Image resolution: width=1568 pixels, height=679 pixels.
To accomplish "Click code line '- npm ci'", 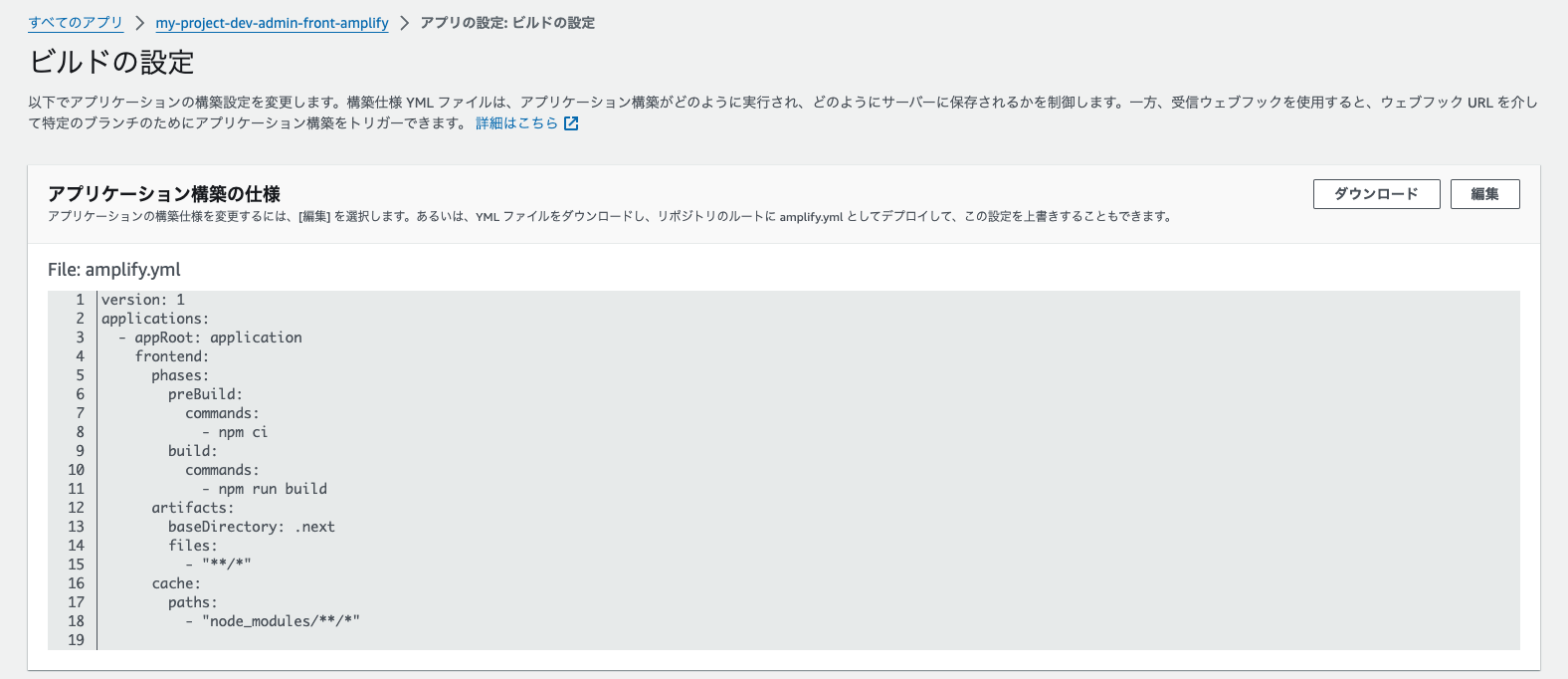I will coord(235,432).
